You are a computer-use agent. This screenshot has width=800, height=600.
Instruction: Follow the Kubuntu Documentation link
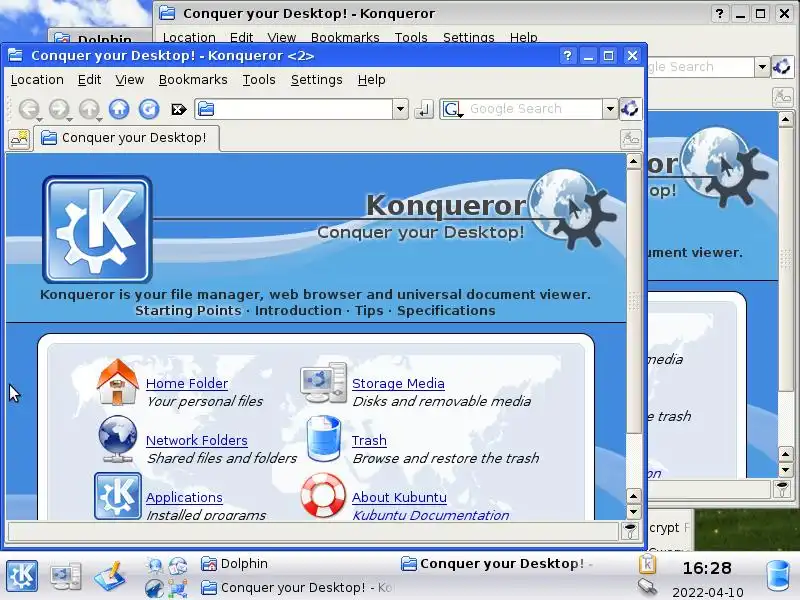point(431,515)
